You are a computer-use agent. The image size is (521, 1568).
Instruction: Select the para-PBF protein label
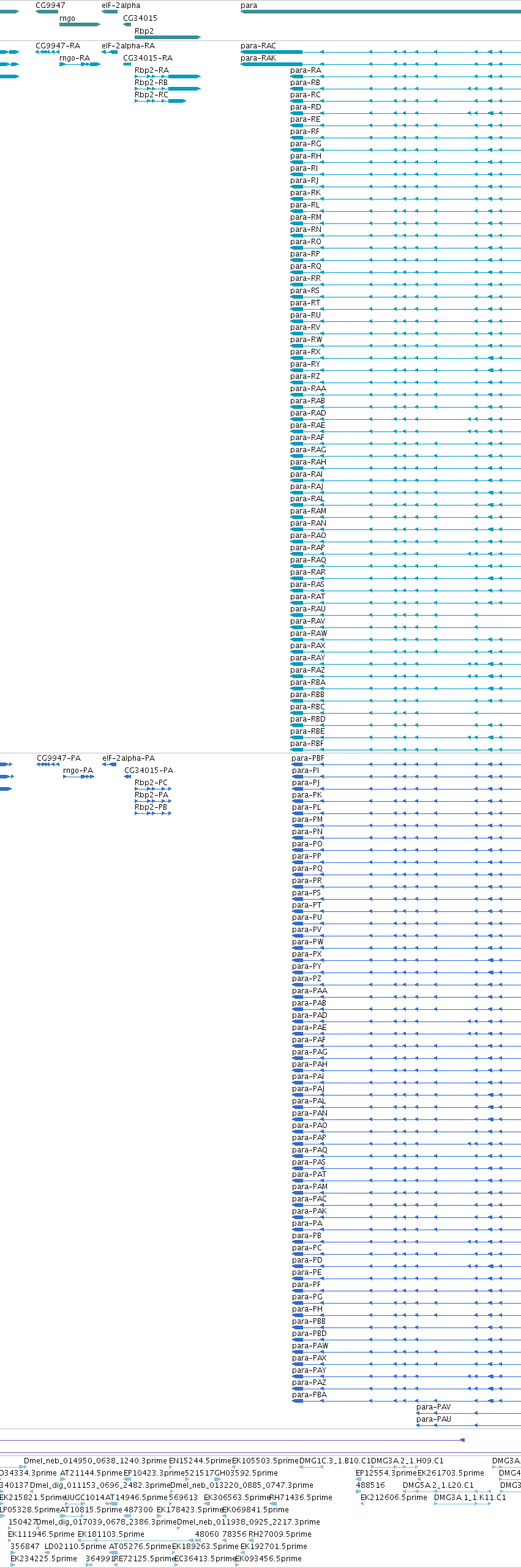tap(308, 758)
